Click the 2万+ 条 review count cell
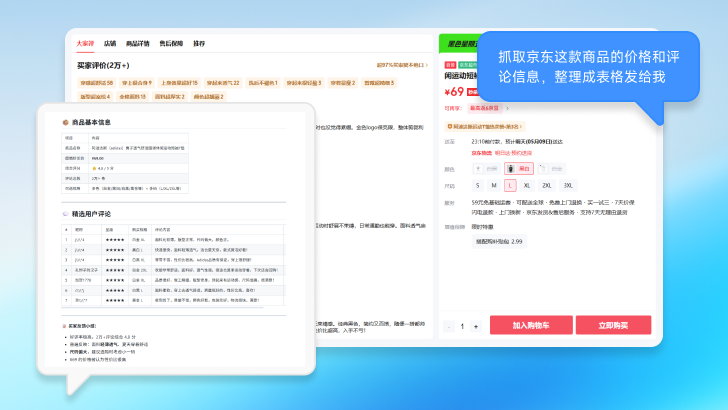The width and height of the screenshot is (728, 410). tap(138, 178)
